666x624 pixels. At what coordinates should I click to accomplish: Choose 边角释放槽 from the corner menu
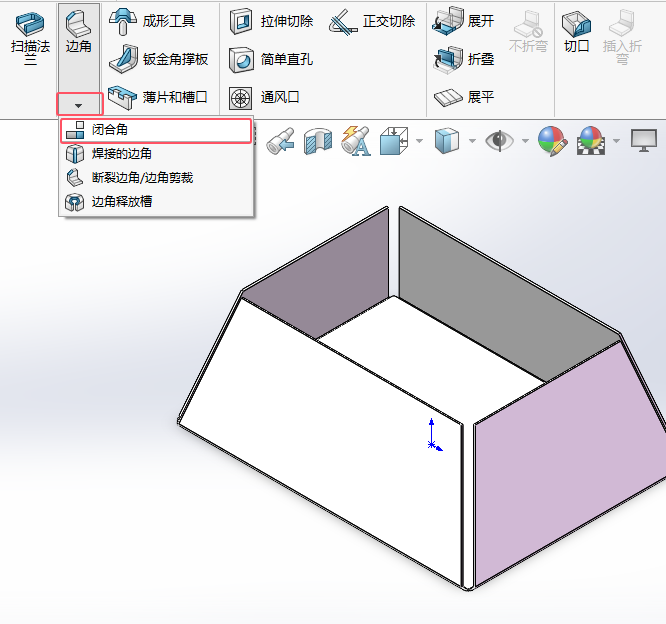156,201
